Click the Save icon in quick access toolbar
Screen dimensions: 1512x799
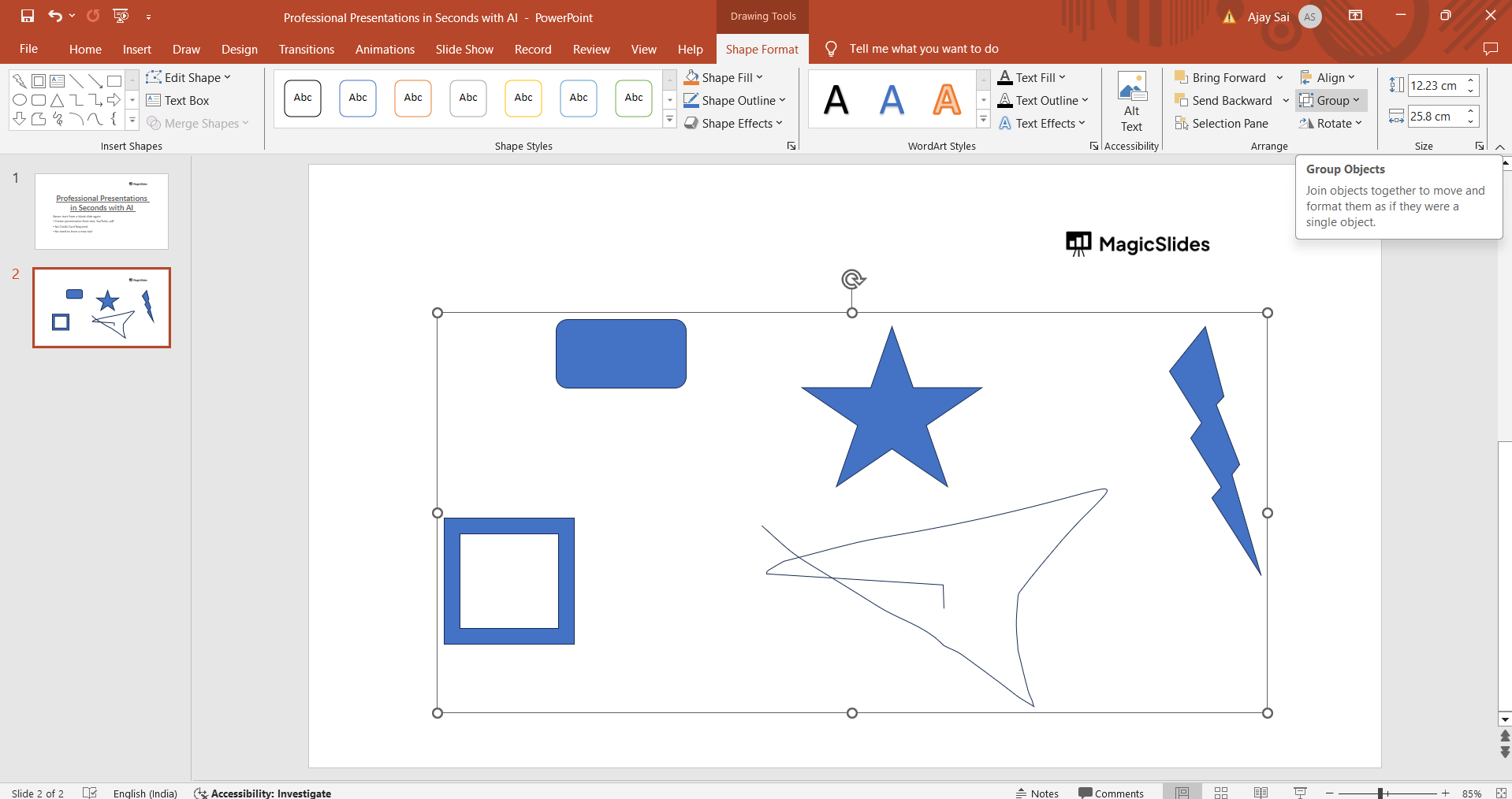(28, 16)
